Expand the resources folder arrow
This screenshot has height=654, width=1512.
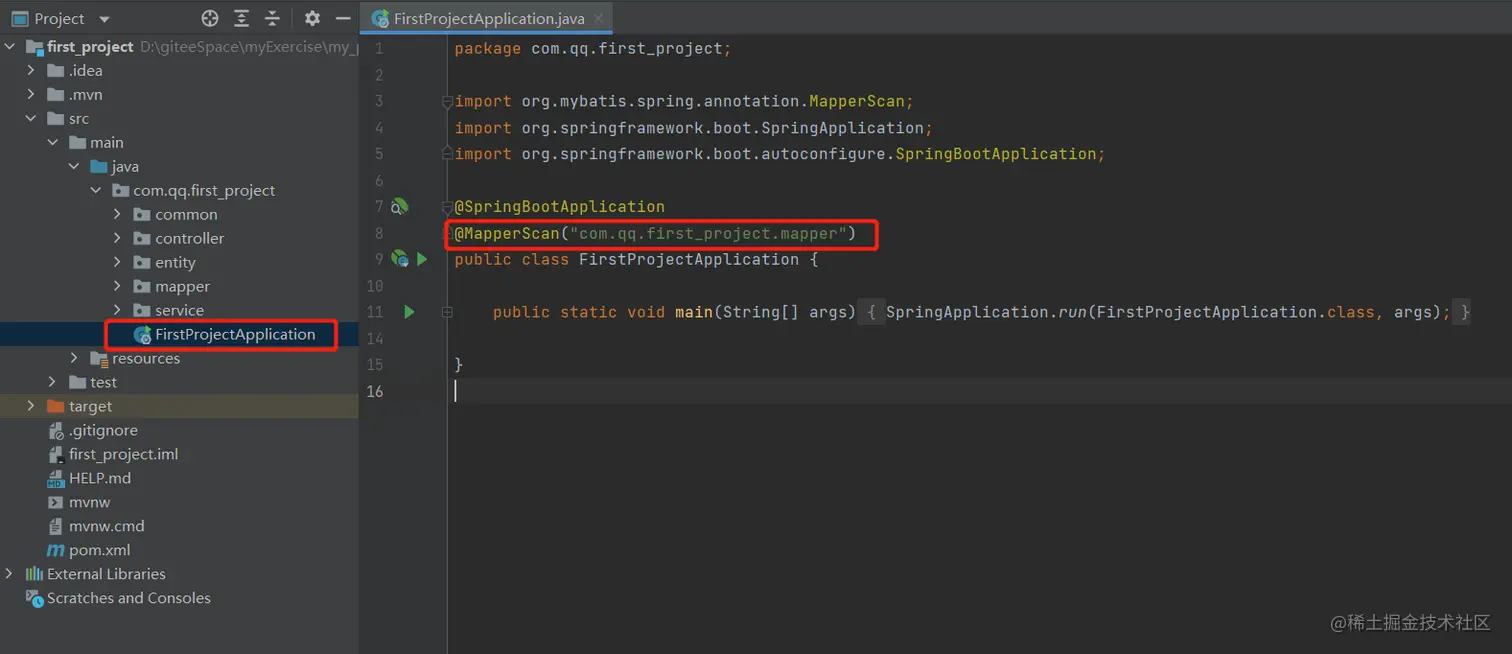(x=74, y=358)
